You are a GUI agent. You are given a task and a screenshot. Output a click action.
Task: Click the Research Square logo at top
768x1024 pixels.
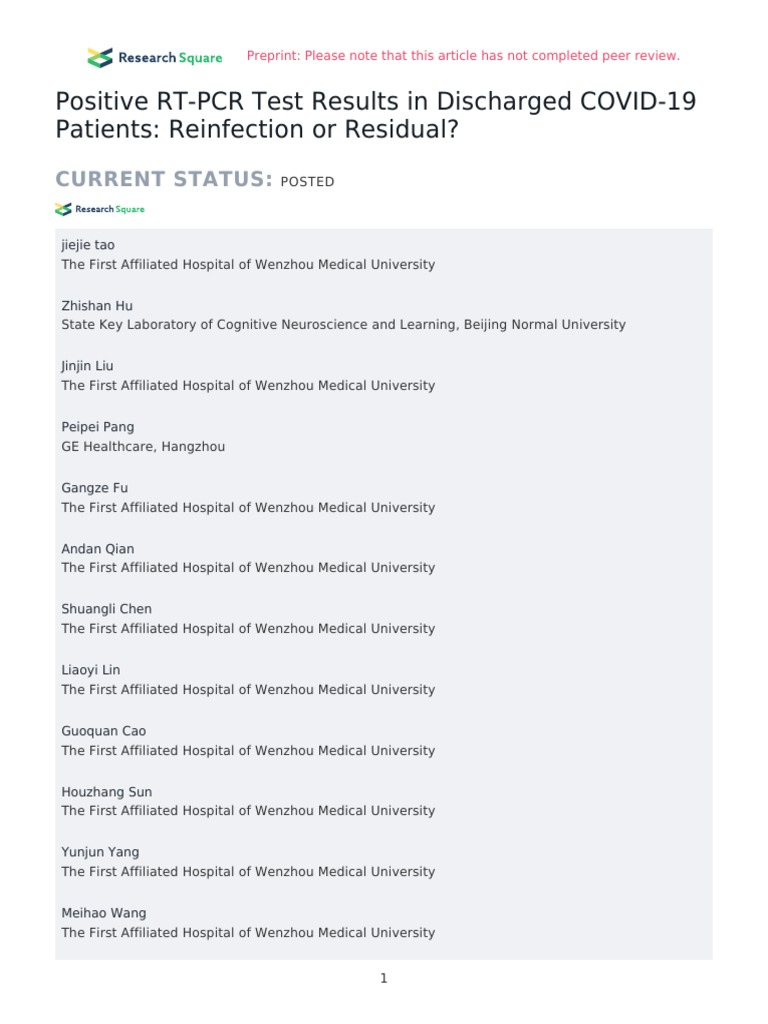click(155, 58)
